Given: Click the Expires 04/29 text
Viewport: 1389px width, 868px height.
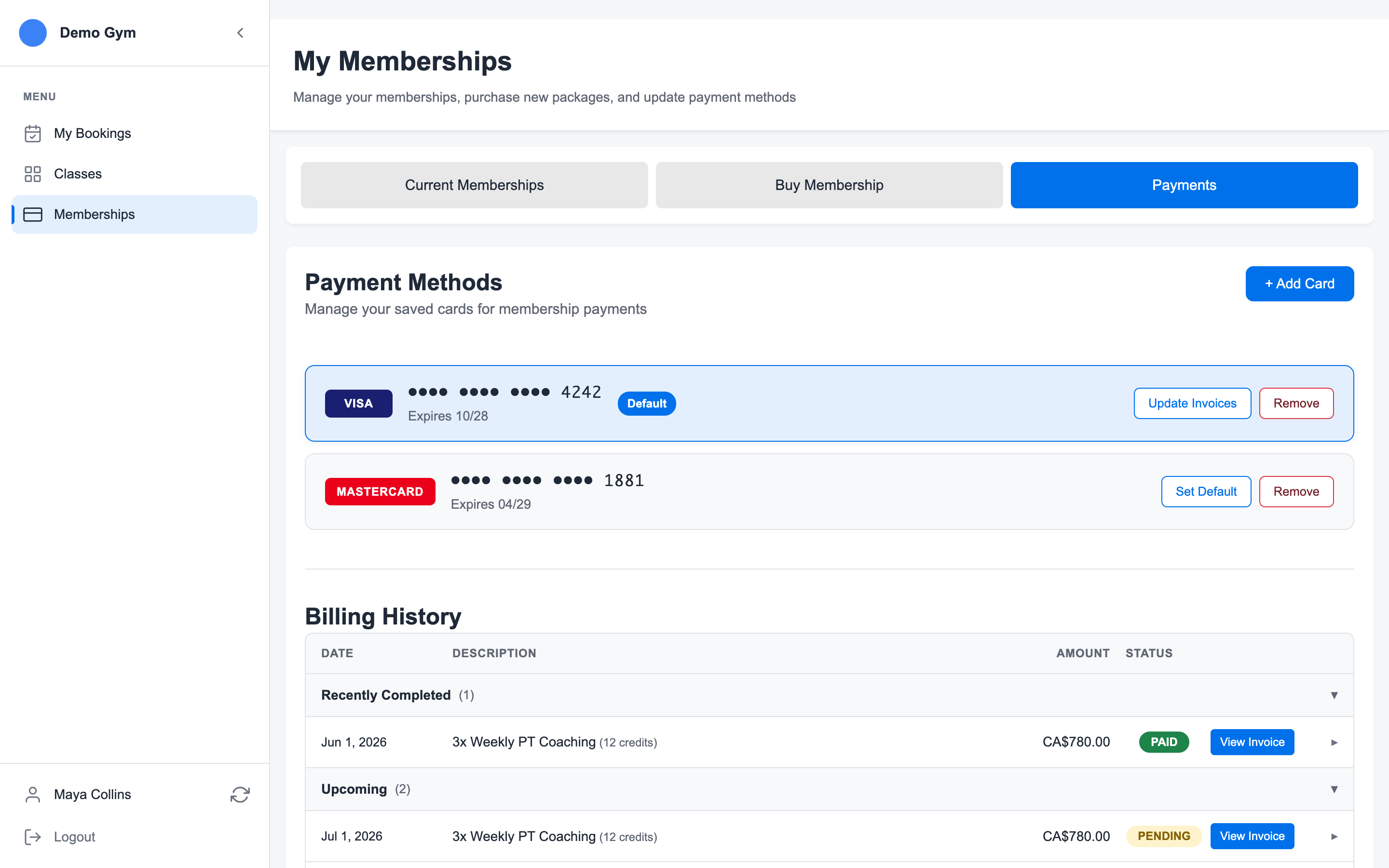Looking at the screenshot, I should coord(491,504).
